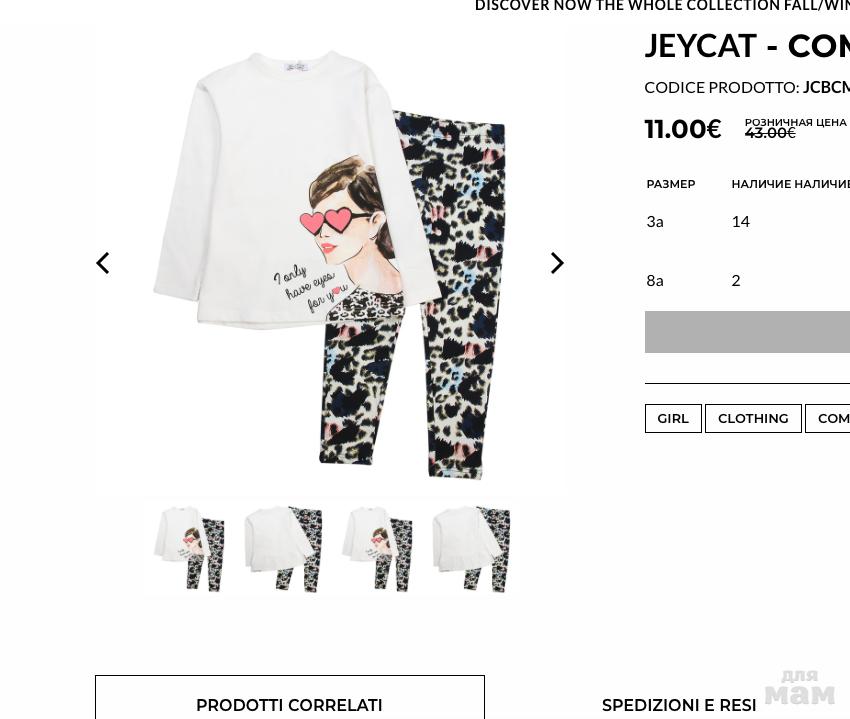
Task: Select size 8a row
Action: click(748, 280)
